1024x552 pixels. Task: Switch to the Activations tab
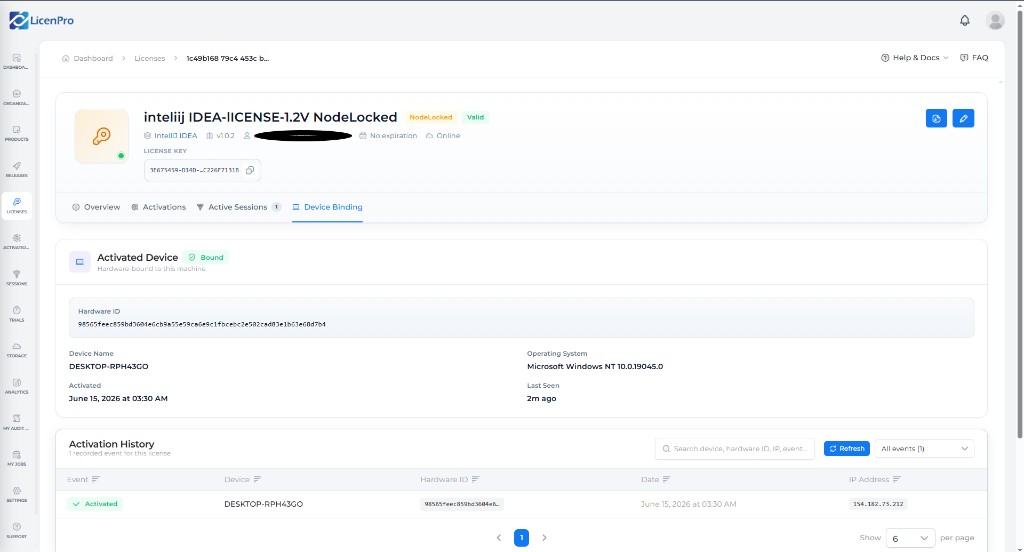(159, 207)
